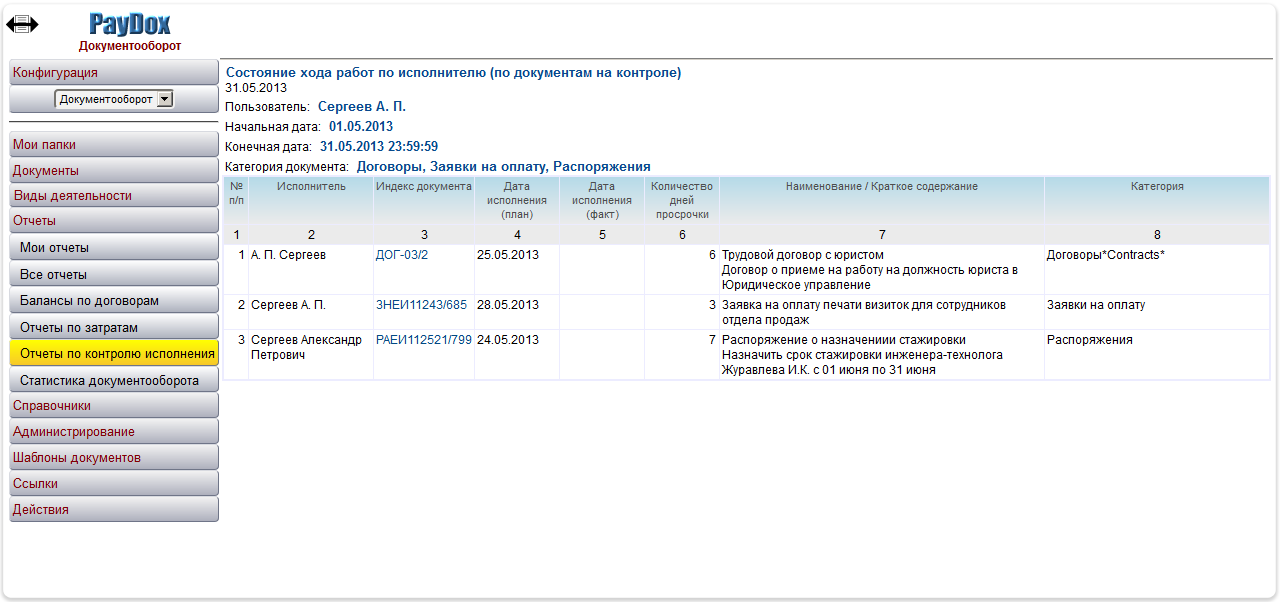Viewport: 1280px width, 602px height.
Task: Open the Конфигурация menu section
Action: [x=113, y=73]
